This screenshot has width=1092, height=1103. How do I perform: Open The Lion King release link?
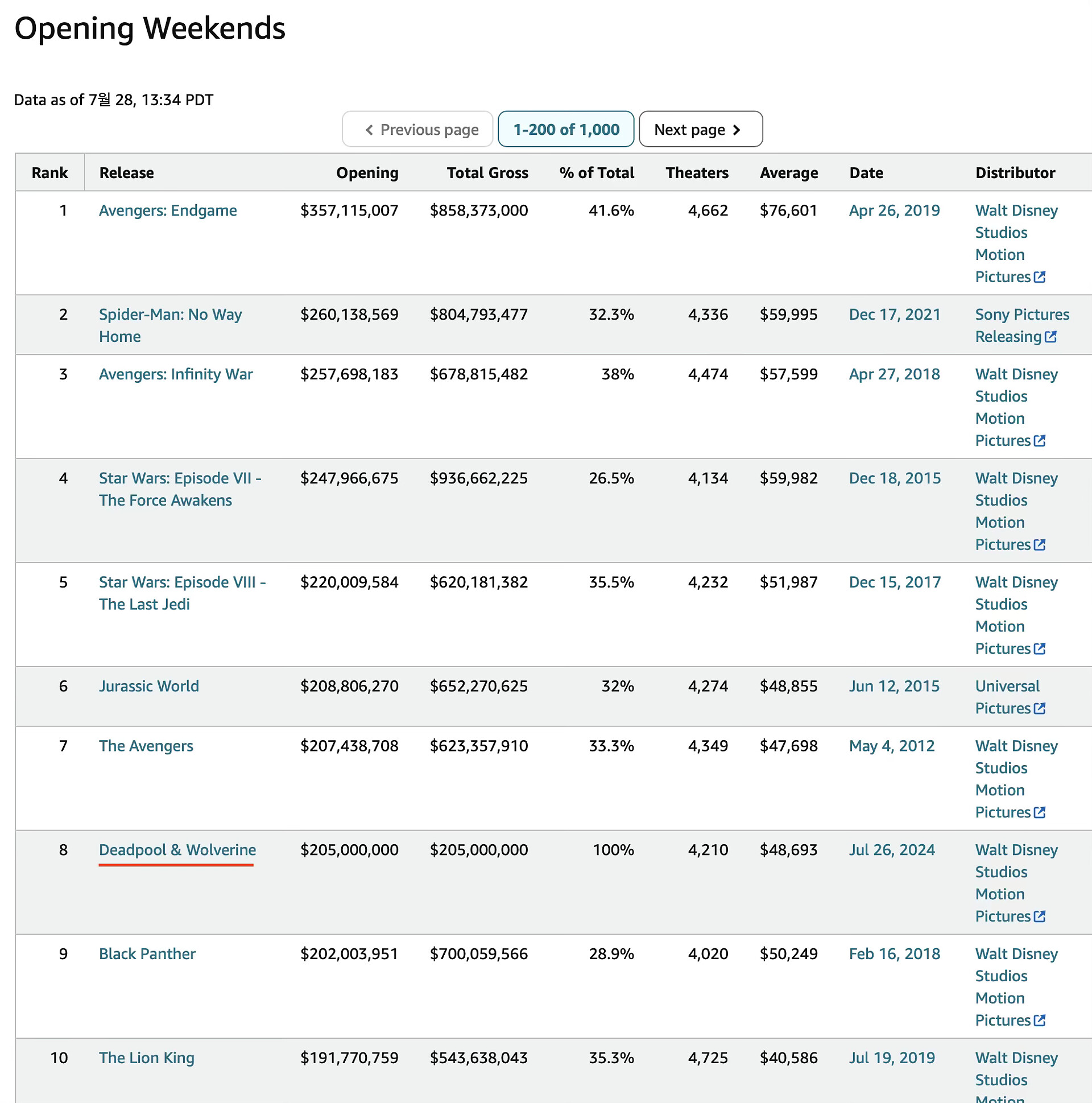[147, 1058]
